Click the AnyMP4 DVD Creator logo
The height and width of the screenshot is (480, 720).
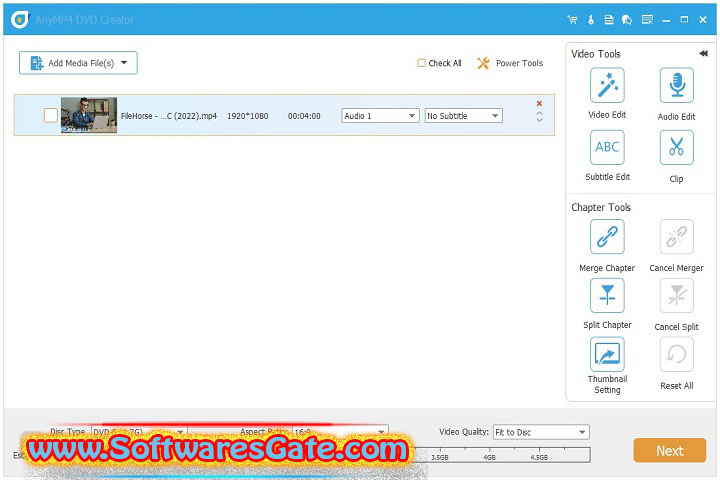19,20
